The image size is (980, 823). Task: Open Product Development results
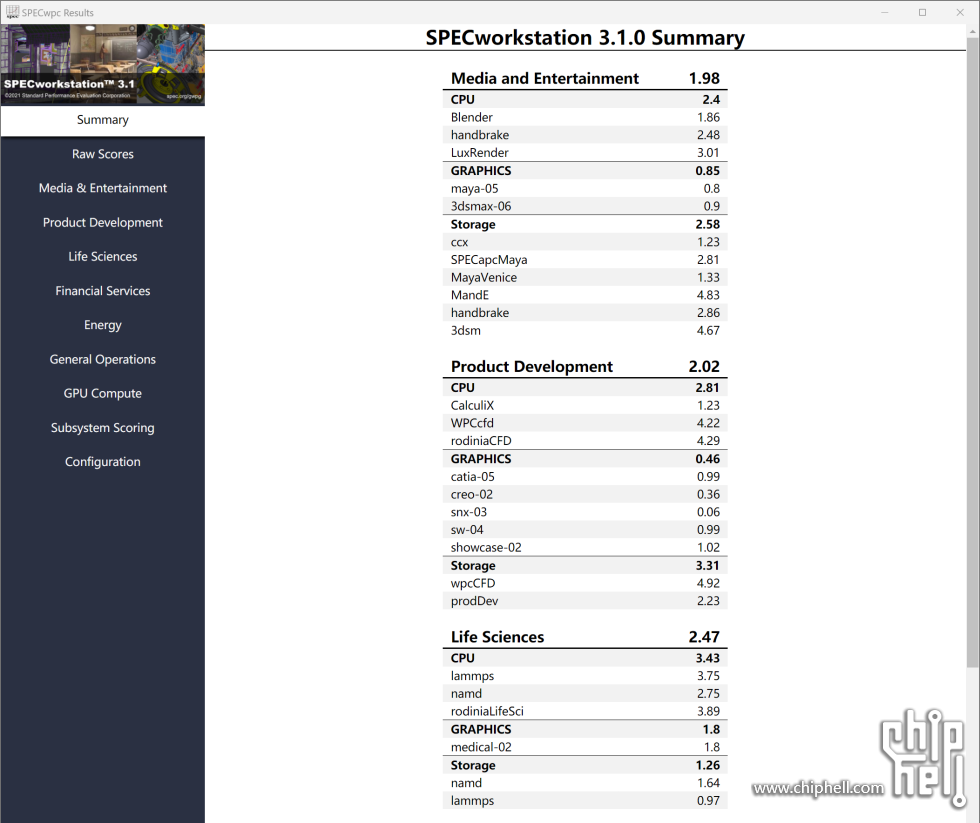[x=102, y=222]
